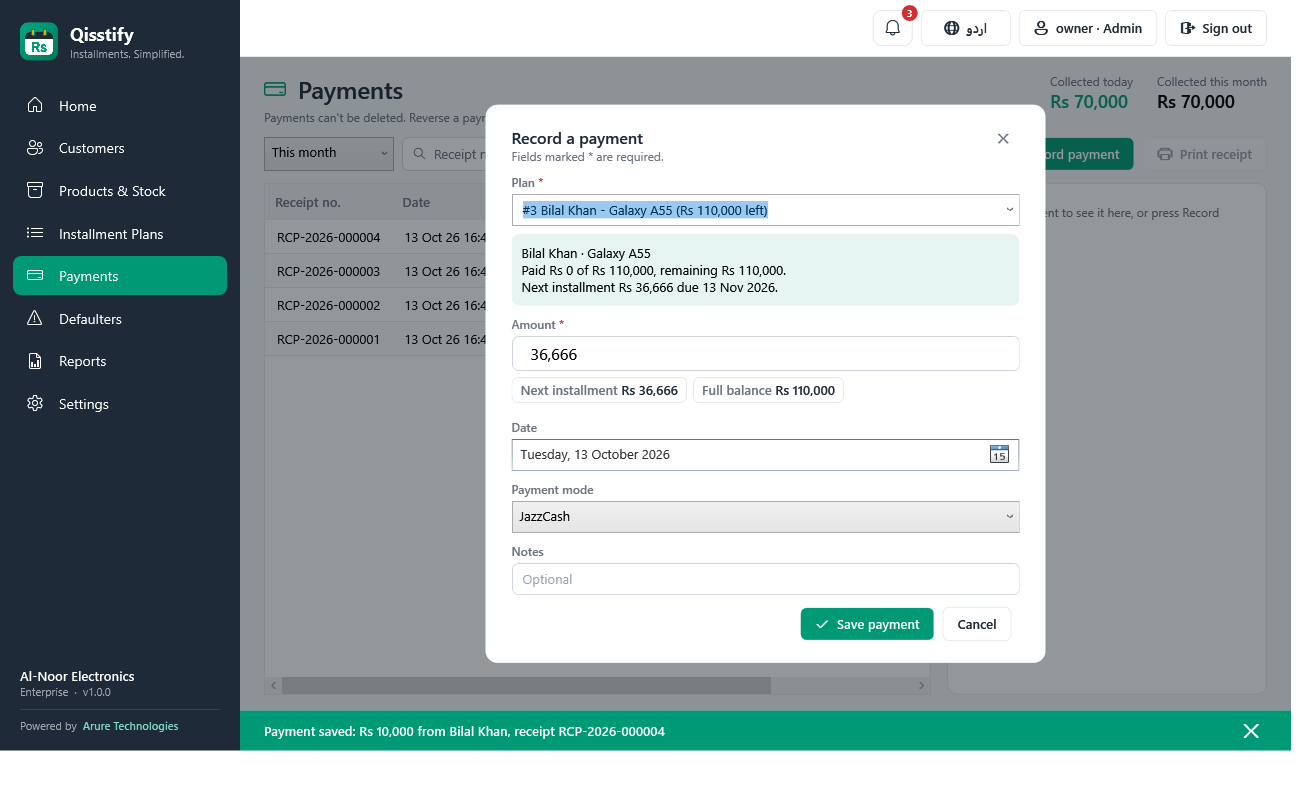The width and height of the screenshot is (1304, 786).
Task: Close the Record a payment dialog
Action: pyautogui.click(x=1003, y=139)
